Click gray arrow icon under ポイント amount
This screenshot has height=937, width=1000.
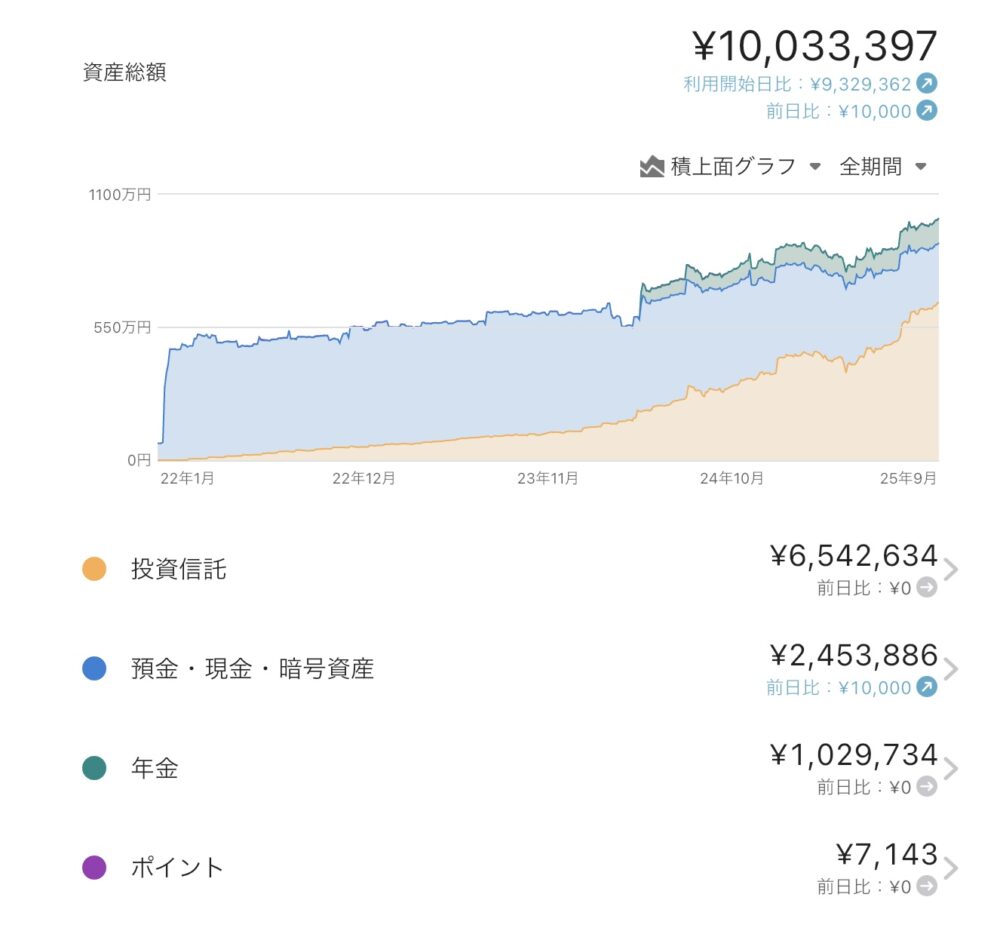tap(927, 886)
